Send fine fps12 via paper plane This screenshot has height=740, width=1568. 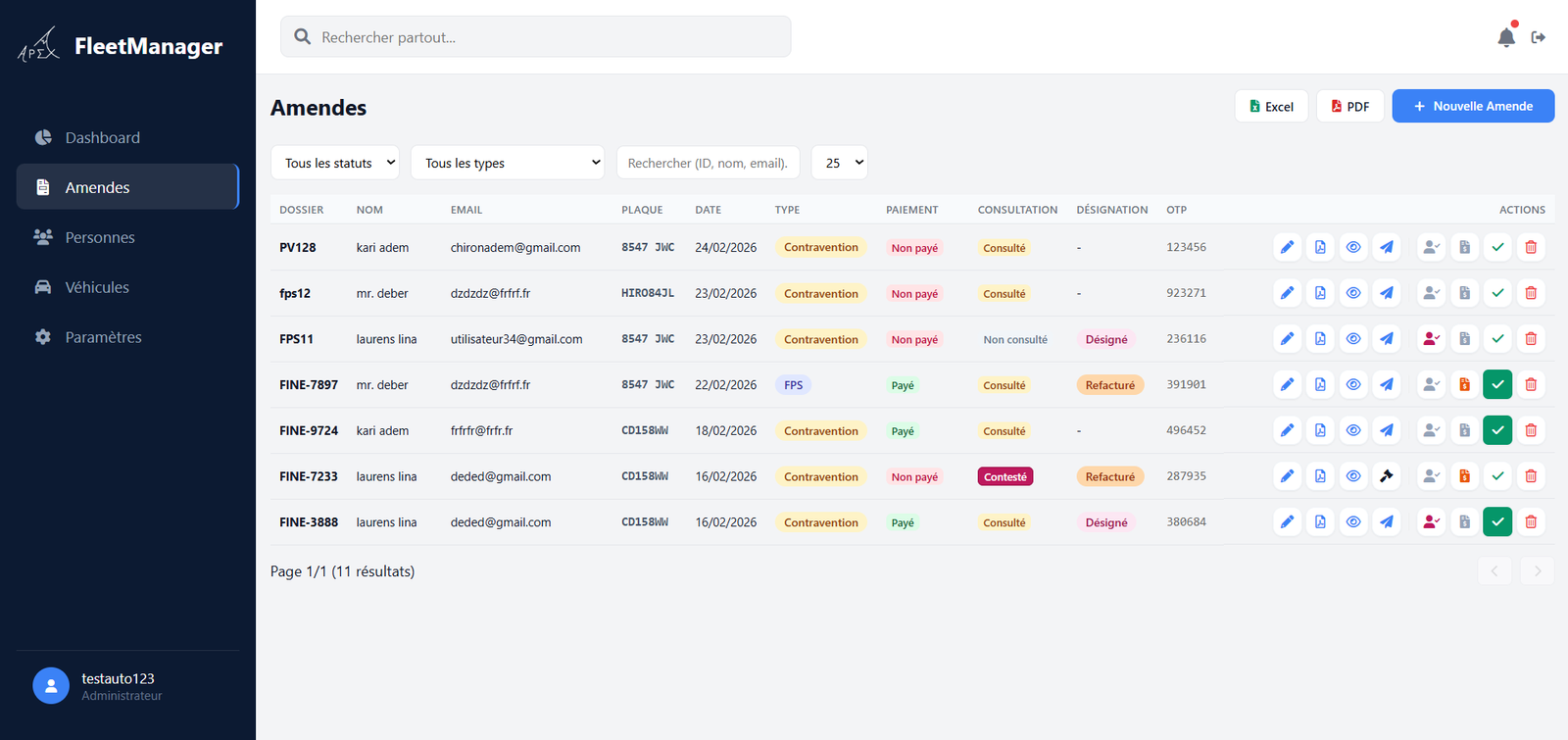click(x=1387, y=293)
